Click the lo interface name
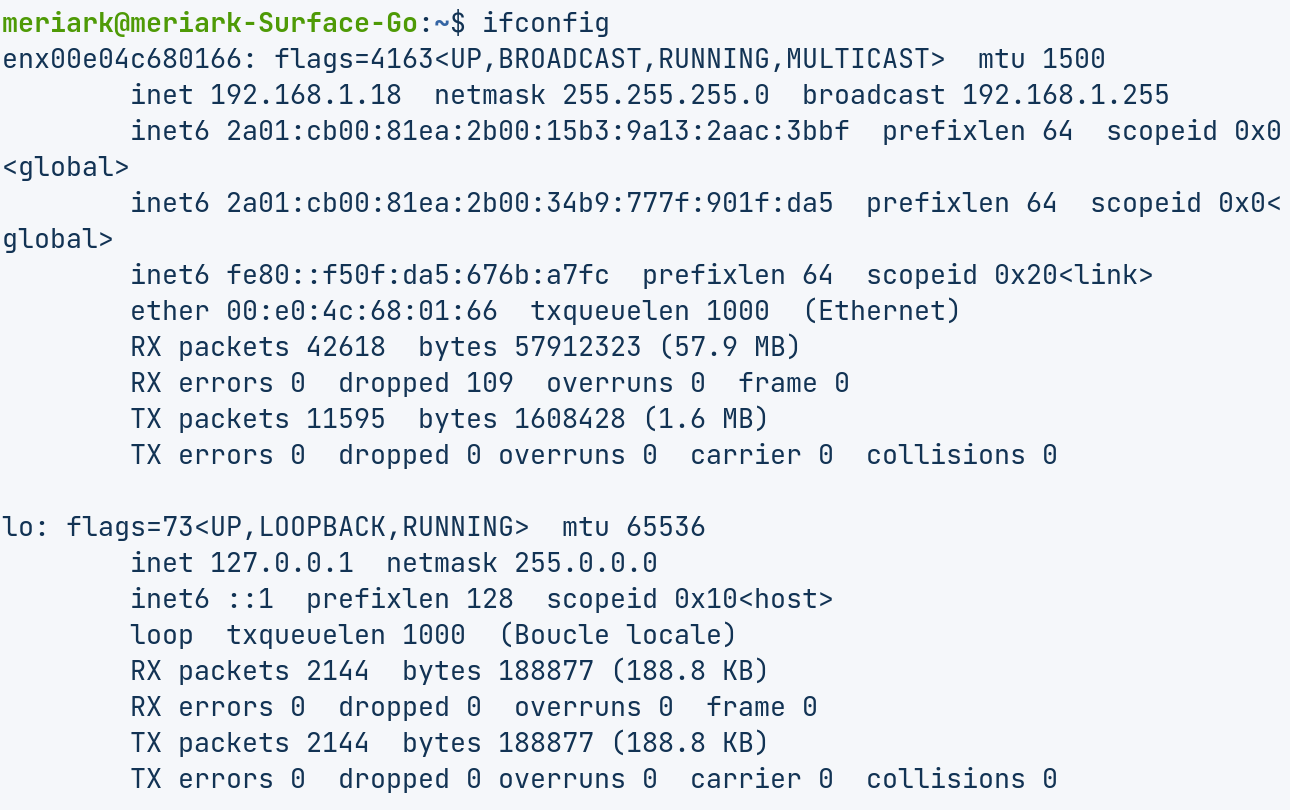The image size is (1290, 810). [x=18, y=527]
